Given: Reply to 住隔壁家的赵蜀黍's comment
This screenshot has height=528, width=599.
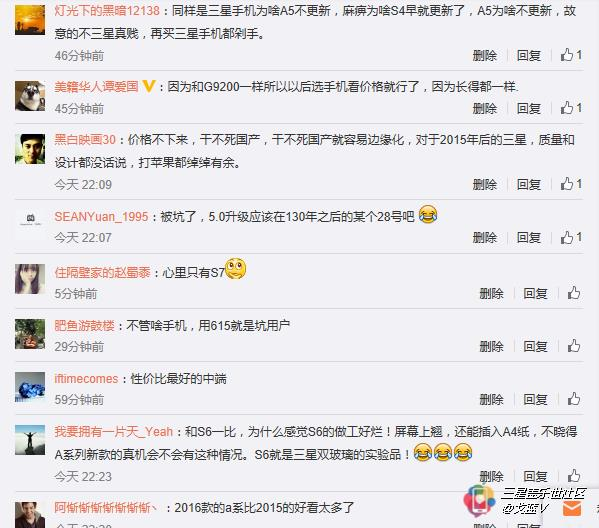Looking at the screenshot, I should (x=535, y=293).
